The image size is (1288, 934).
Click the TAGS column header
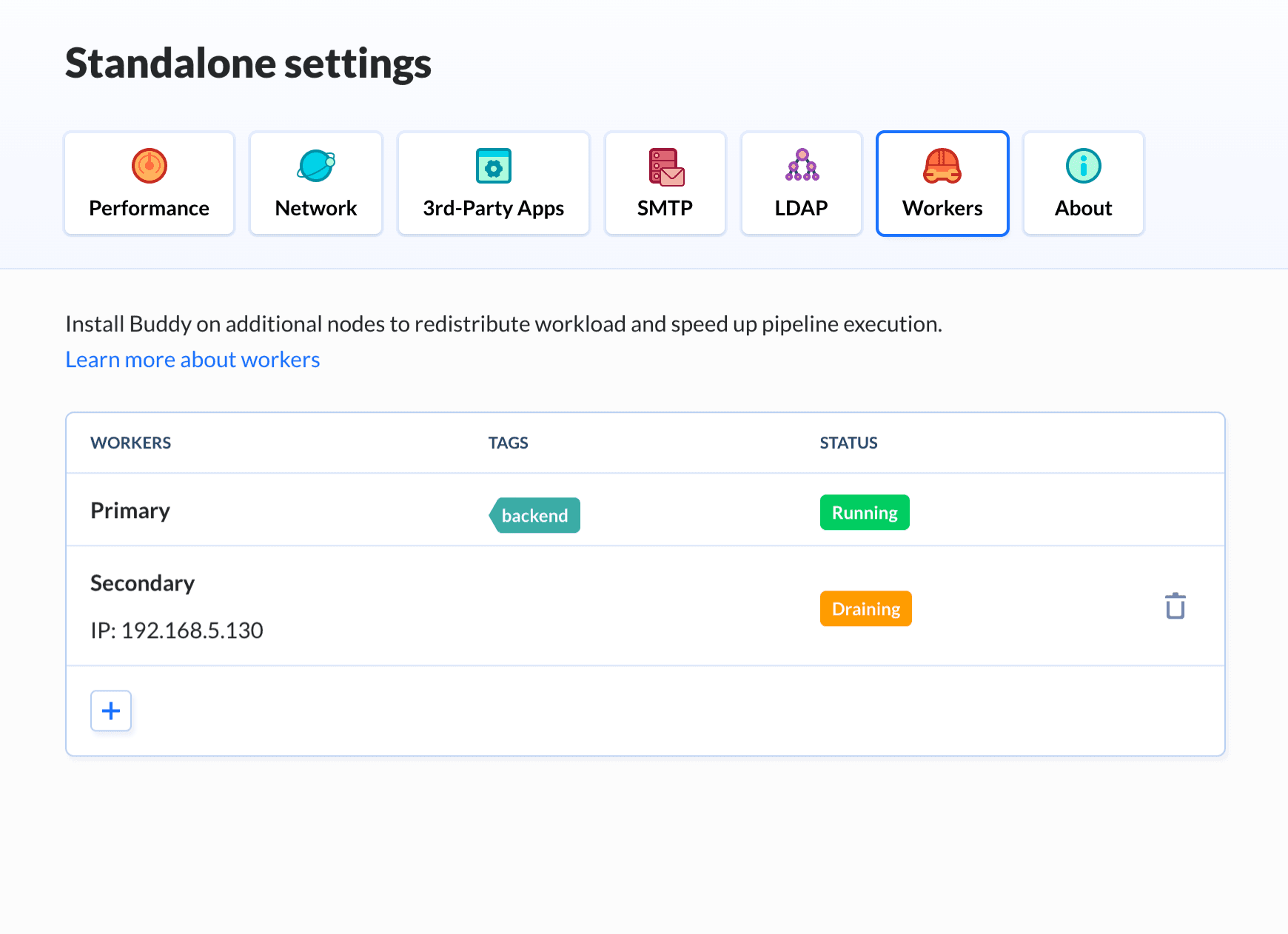point(508,443)
